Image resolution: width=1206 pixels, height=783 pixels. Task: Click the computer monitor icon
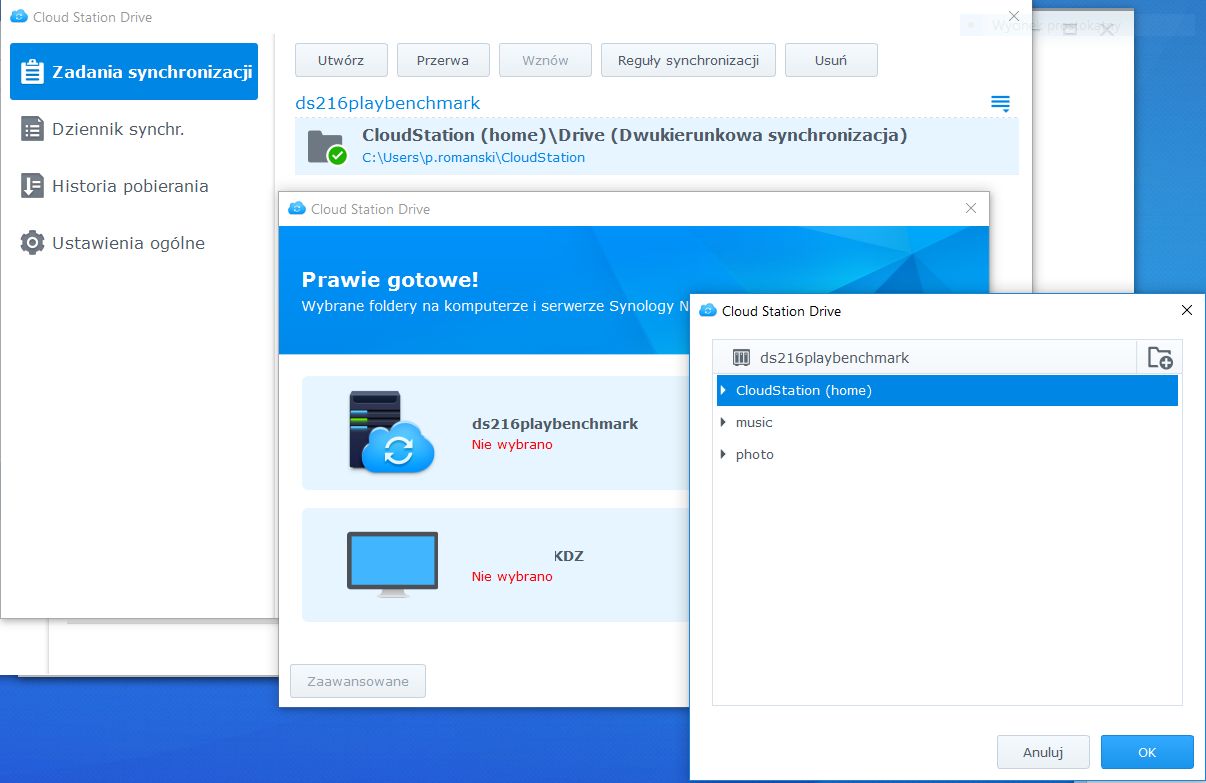click(x=392, y=565)
